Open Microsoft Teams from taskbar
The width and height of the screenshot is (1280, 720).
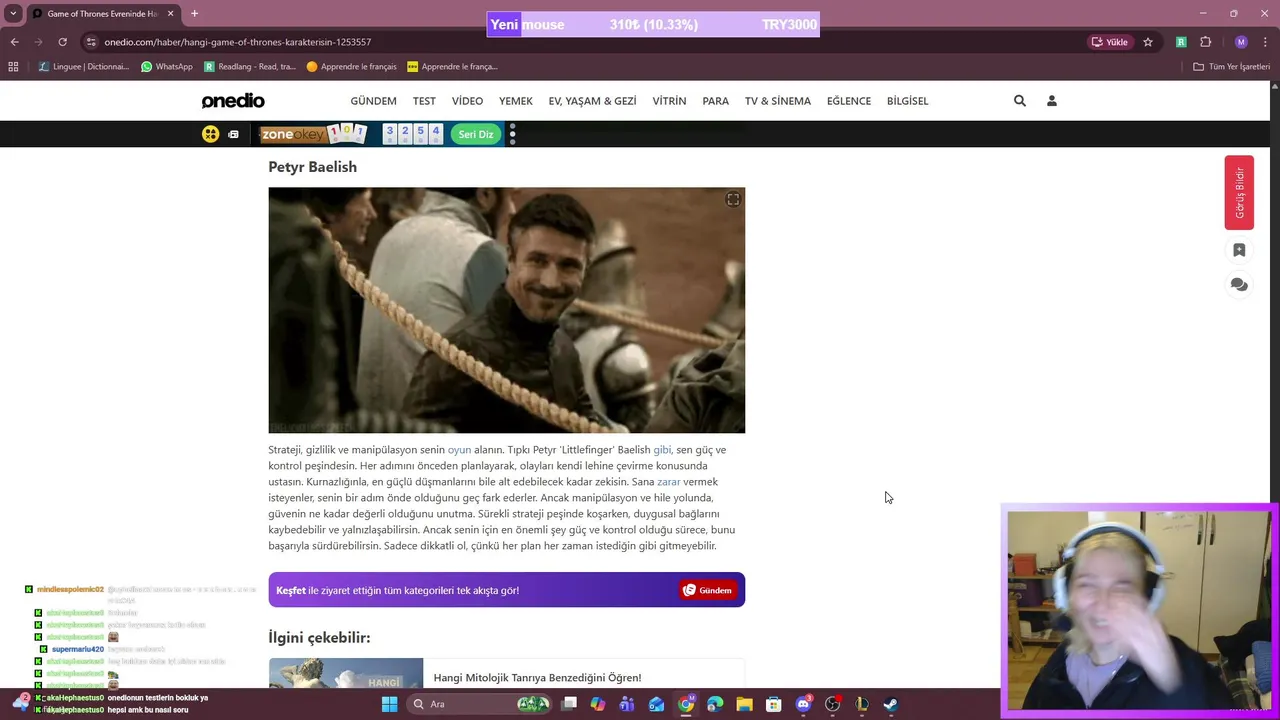point(627,704)
